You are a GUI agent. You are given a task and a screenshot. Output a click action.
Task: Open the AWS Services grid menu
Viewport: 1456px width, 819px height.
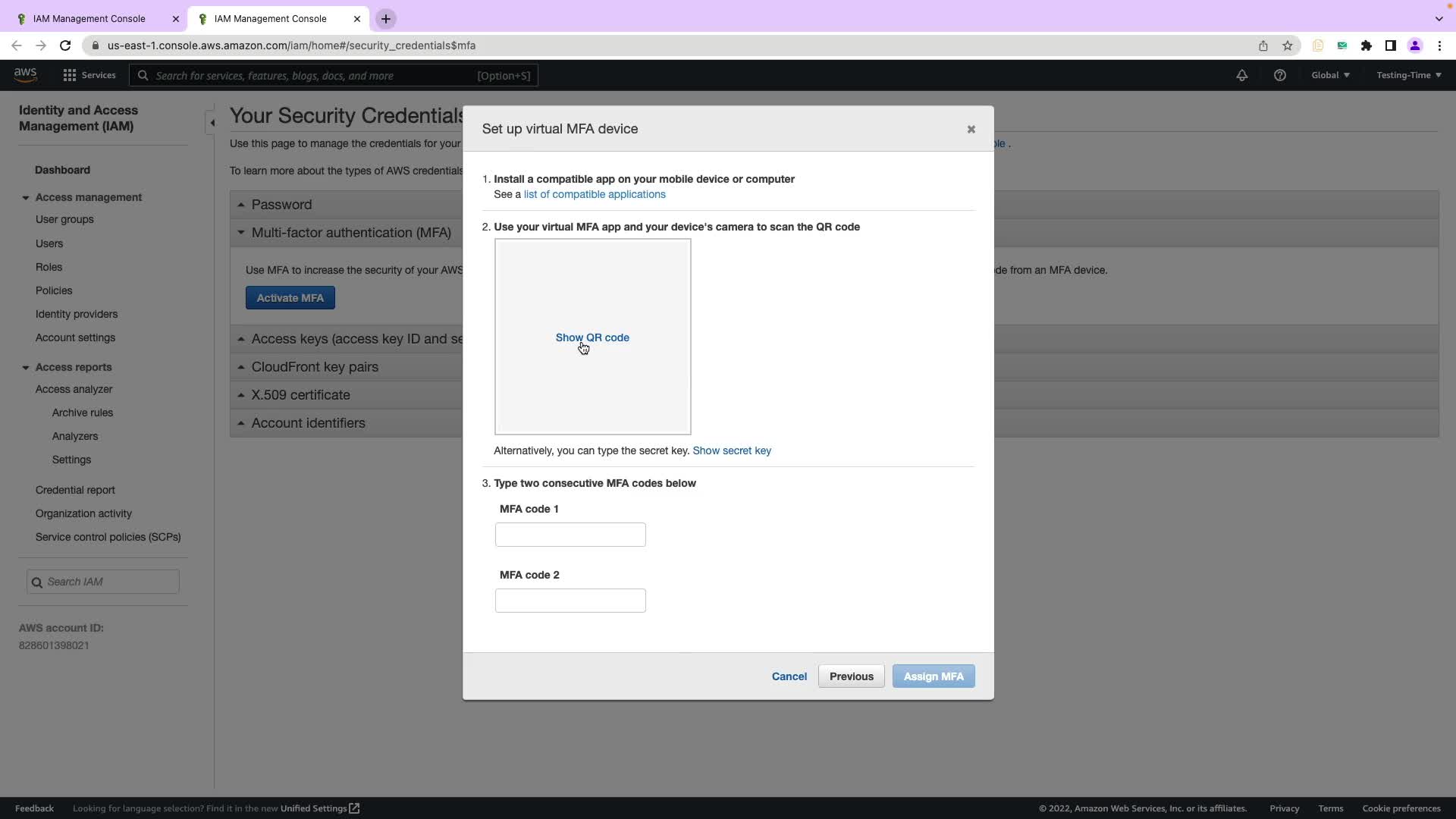pos(89,75)
